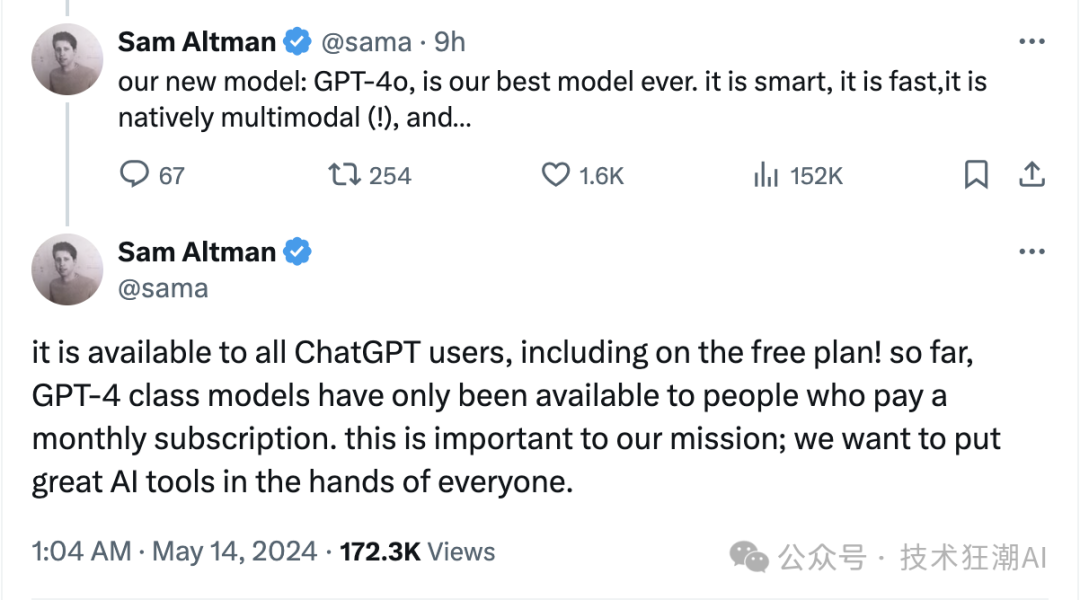Open Sam Altman avatar on second tweet

click(x=67, y=269)
